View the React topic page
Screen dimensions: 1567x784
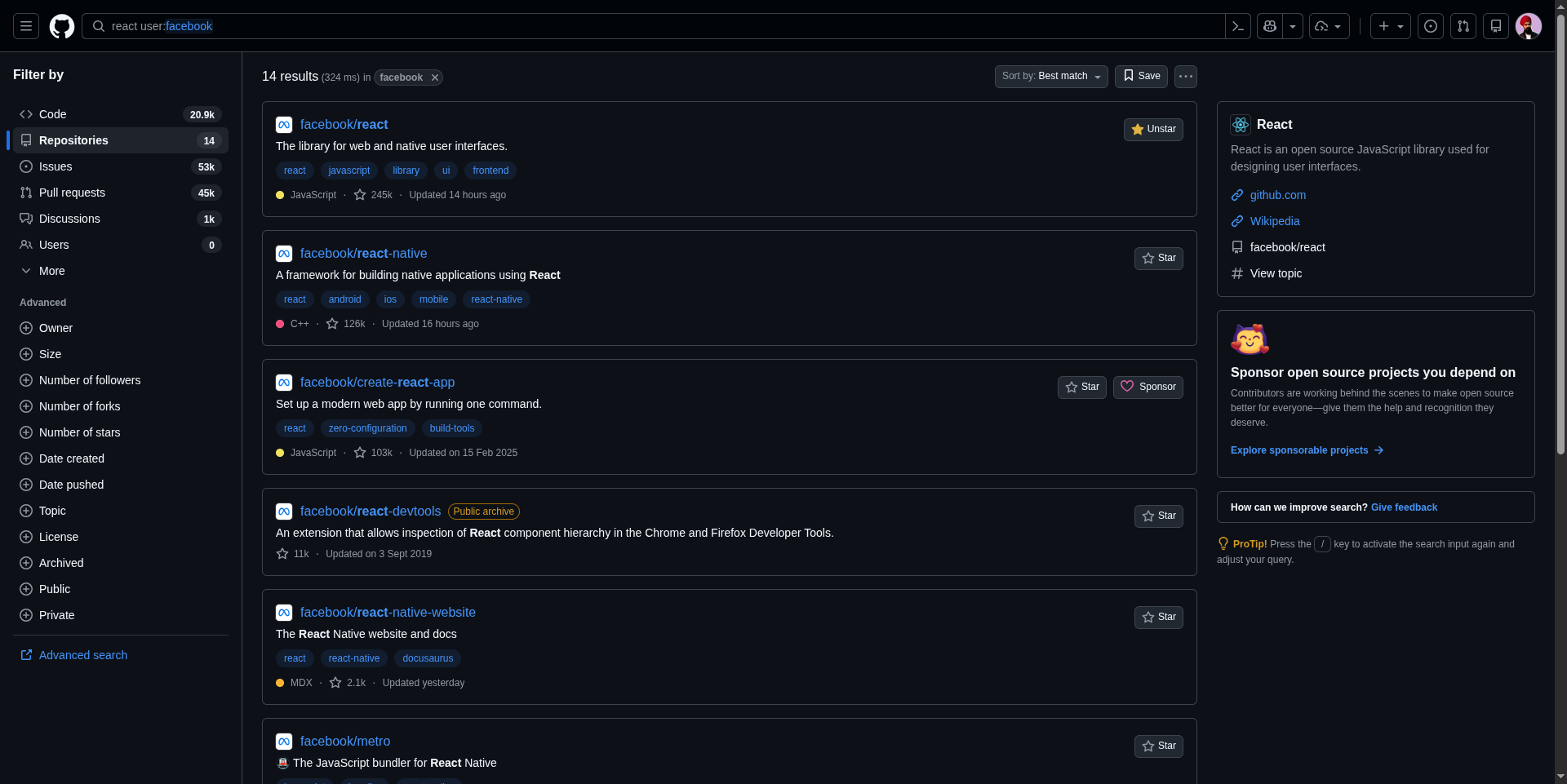pyautogui.click(x=1276, y=273)
